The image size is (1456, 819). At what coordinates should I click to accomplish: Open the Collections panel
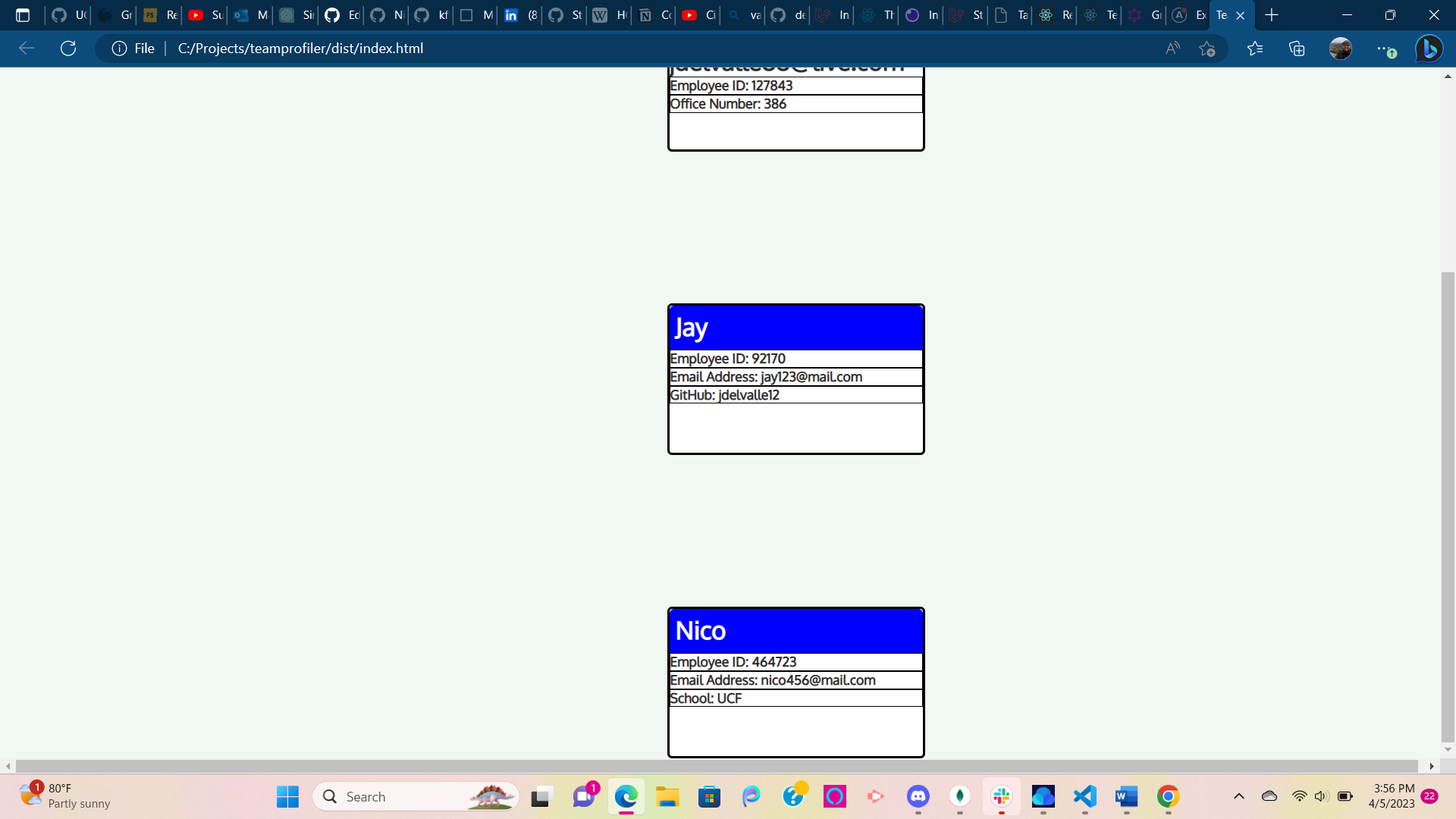tap(1297, 48)
